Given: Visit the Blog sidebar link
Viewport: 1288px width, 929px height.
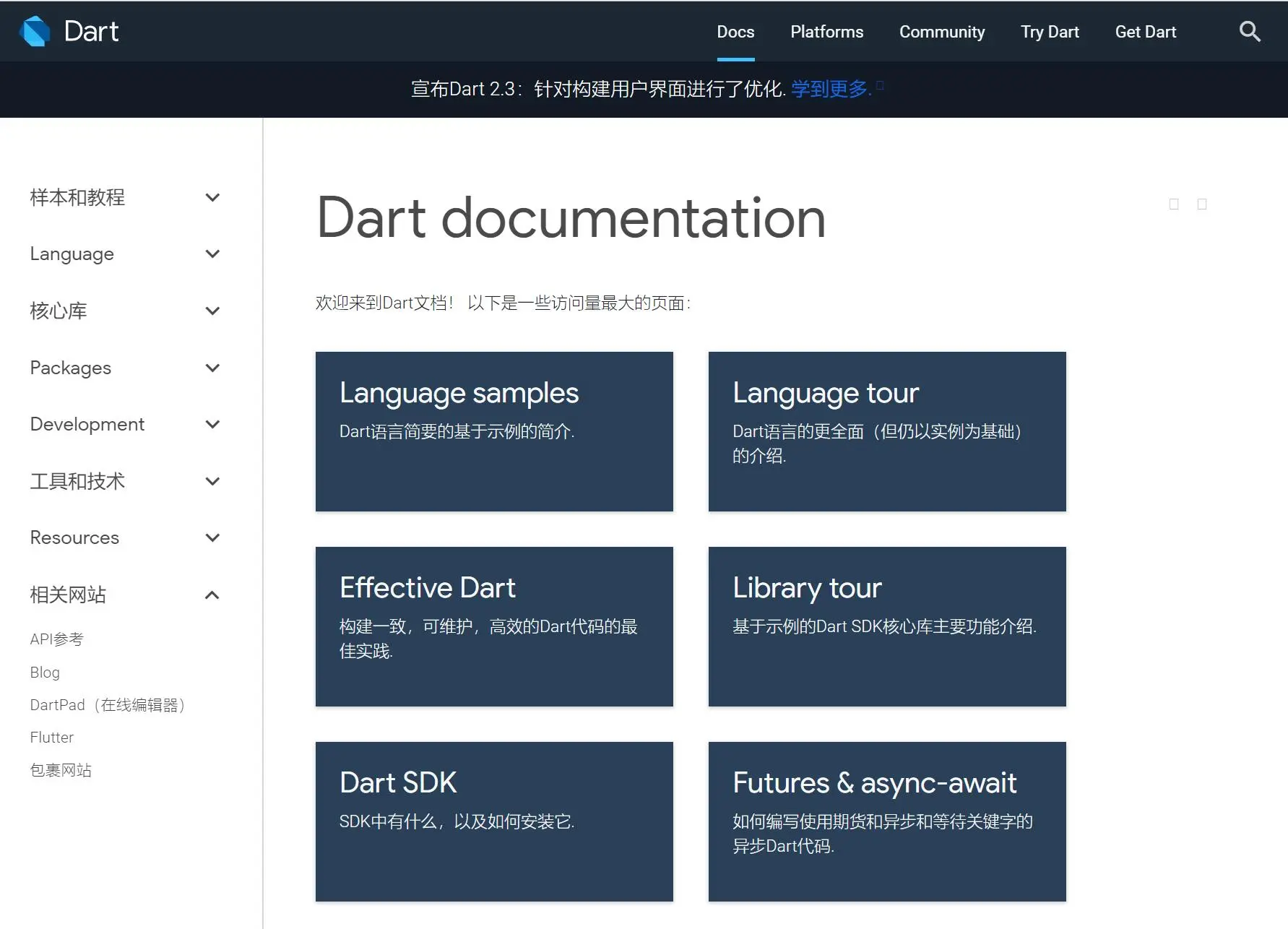Looking at the screenshot, I should coord(45,673).
